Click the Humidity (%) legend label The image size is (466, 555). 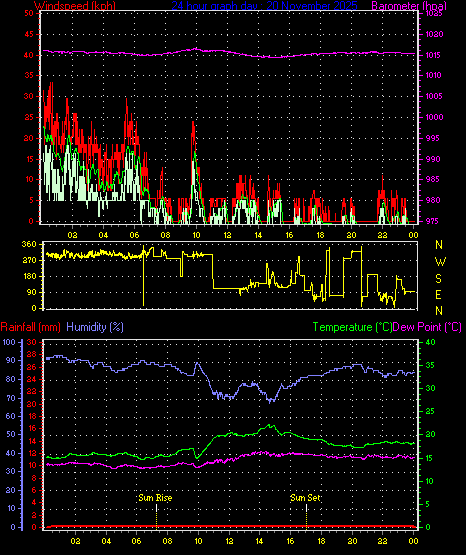point(95,327)
